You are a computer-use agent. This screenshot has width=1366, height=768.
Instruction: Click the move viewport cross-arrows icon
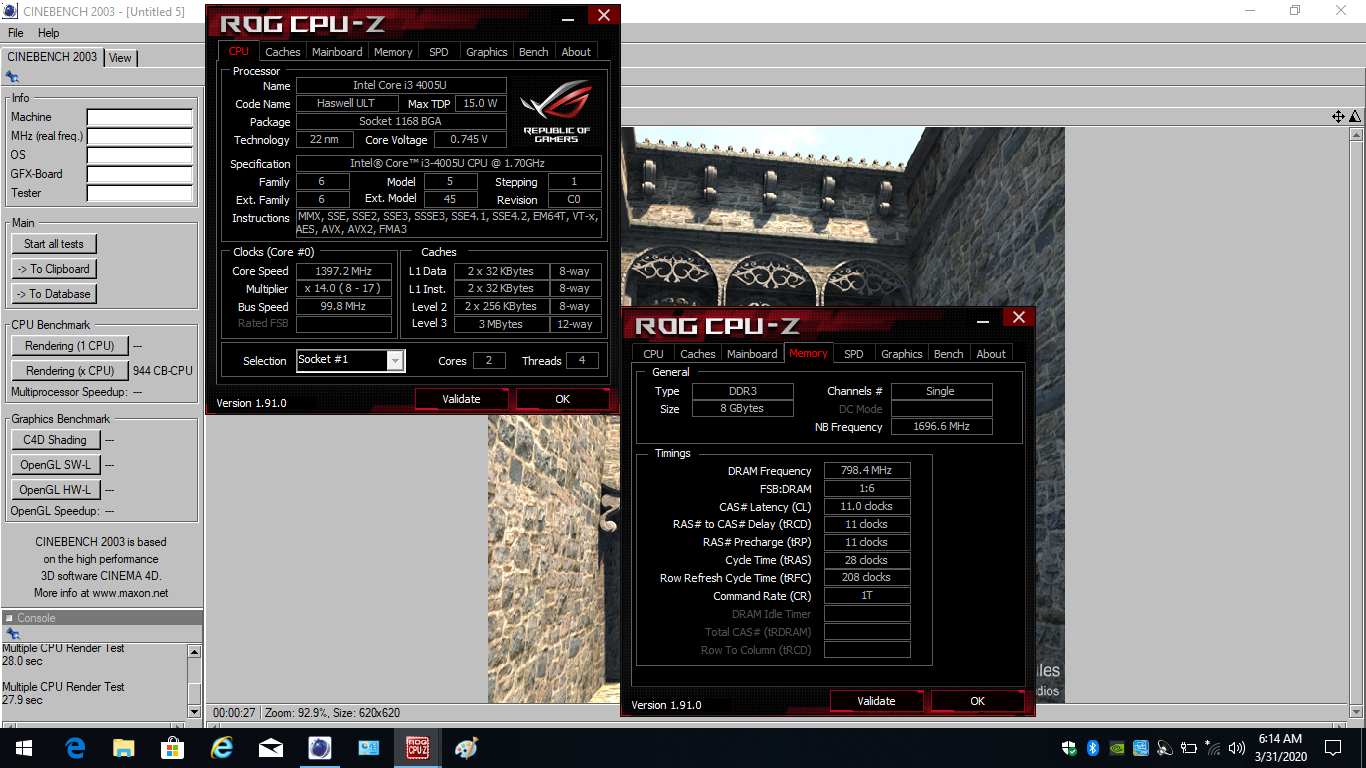coord(1338,117)
